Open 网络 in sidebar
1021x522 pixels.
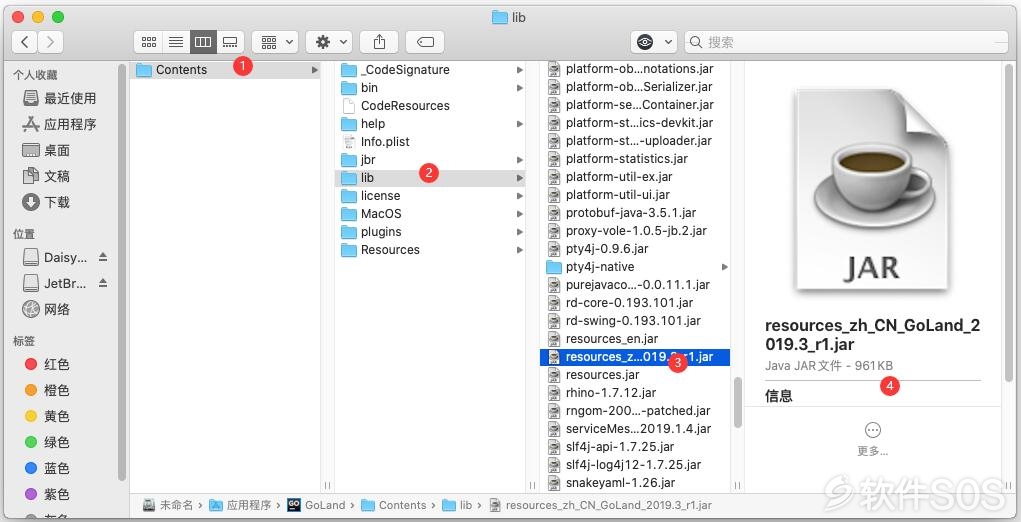click(x=47, y=310)
